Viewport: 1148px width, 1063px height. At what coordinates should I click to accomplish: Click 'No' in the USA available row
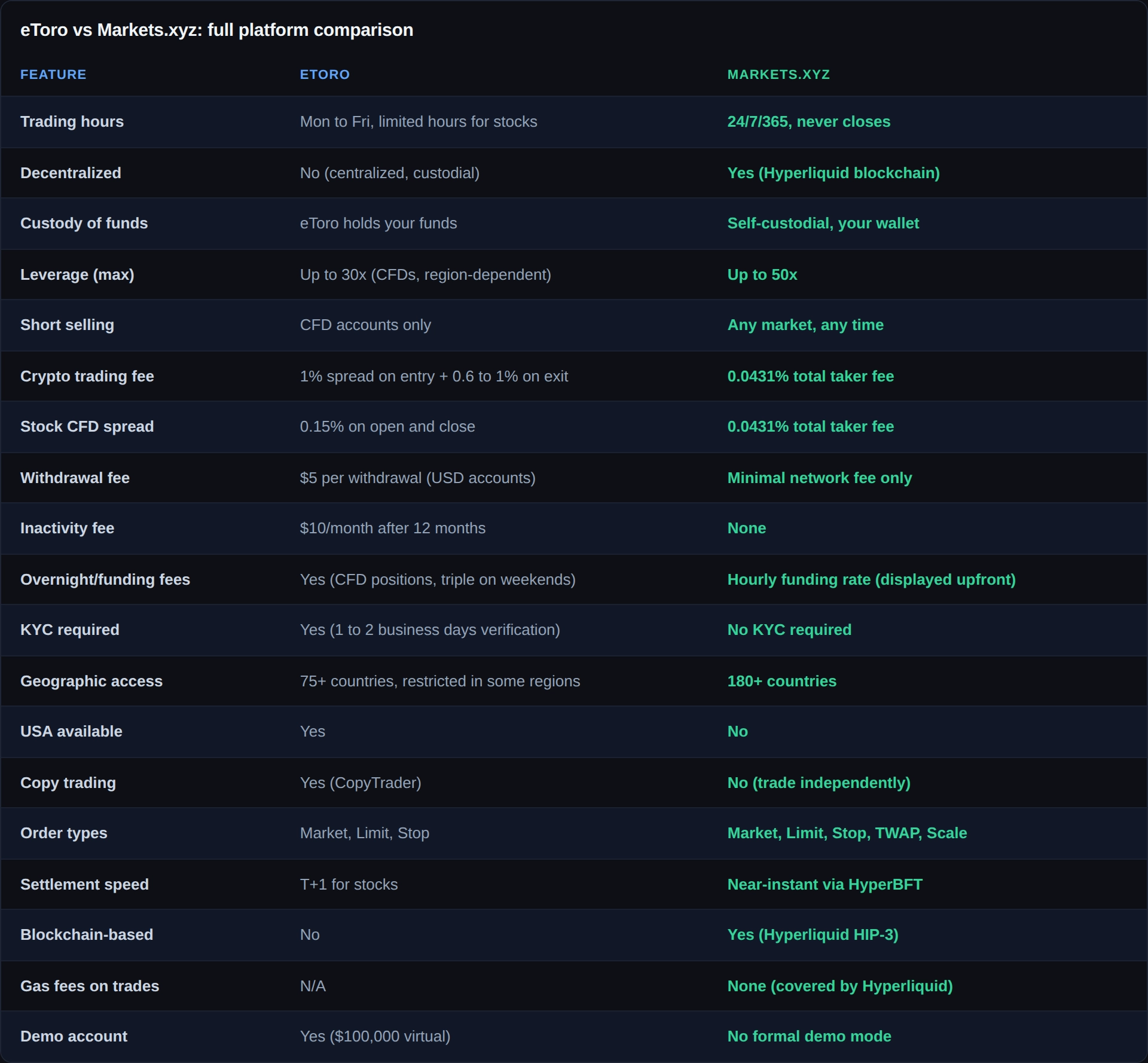pos(737,731)
